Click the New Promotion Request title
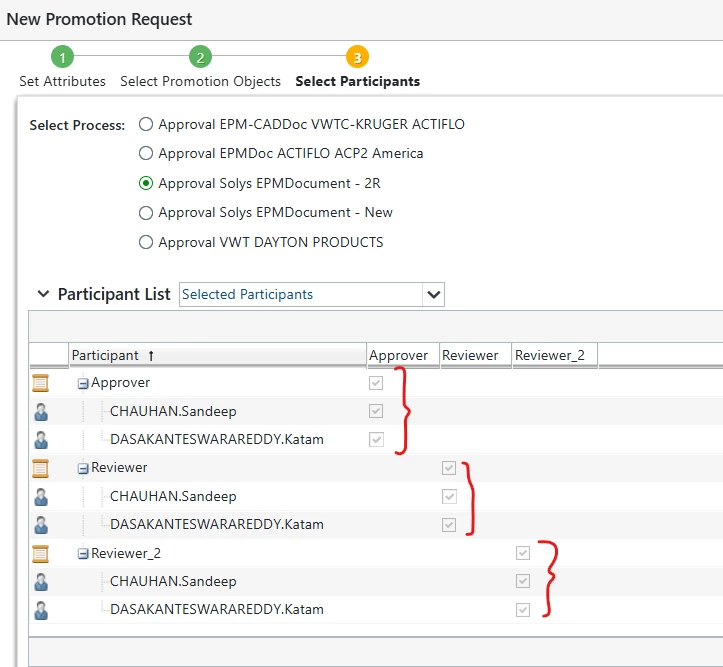 tap(99, 19)
